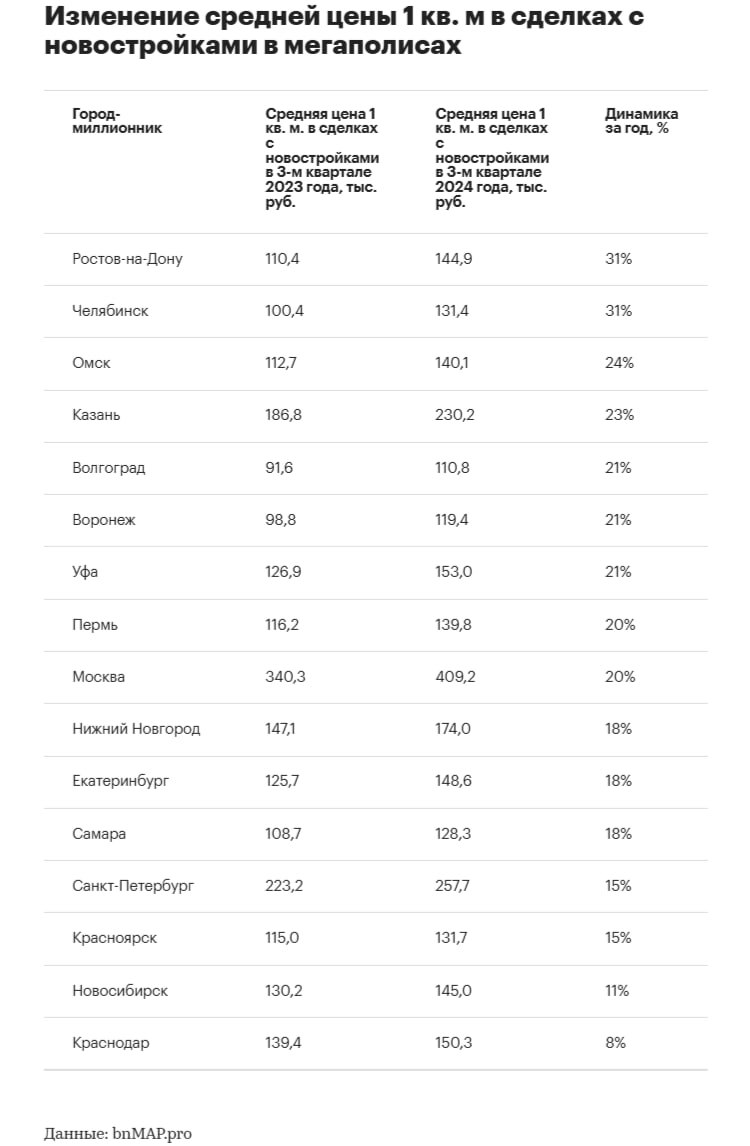Click the Екатеринбург row label
The image size is (750, 1146).
[x=120, y=781]
